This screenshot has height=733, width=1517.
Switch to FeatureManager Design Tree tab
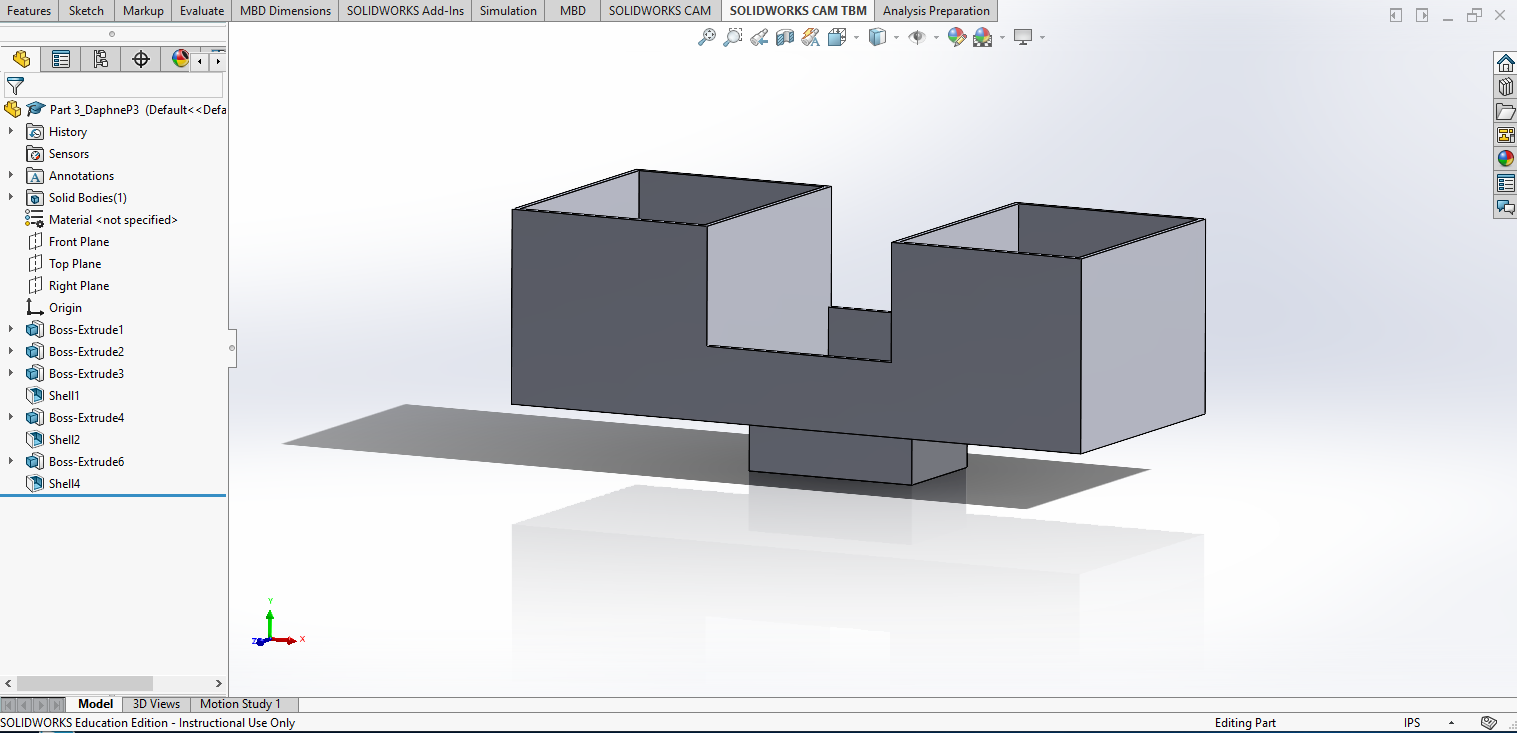click(x=21, y=59)
